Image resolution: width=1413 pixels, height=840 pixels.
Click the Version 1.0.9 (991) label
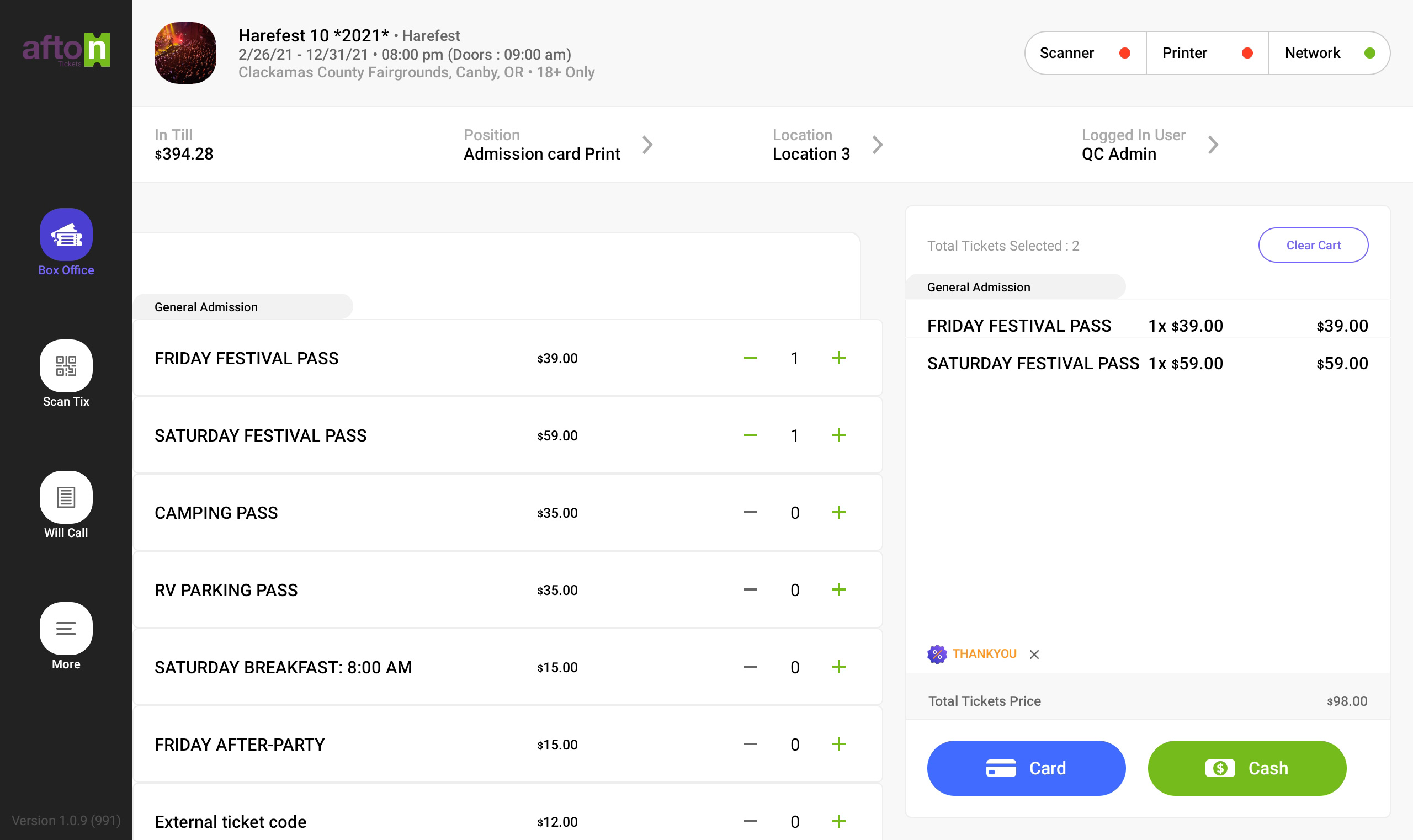point(66,820)
